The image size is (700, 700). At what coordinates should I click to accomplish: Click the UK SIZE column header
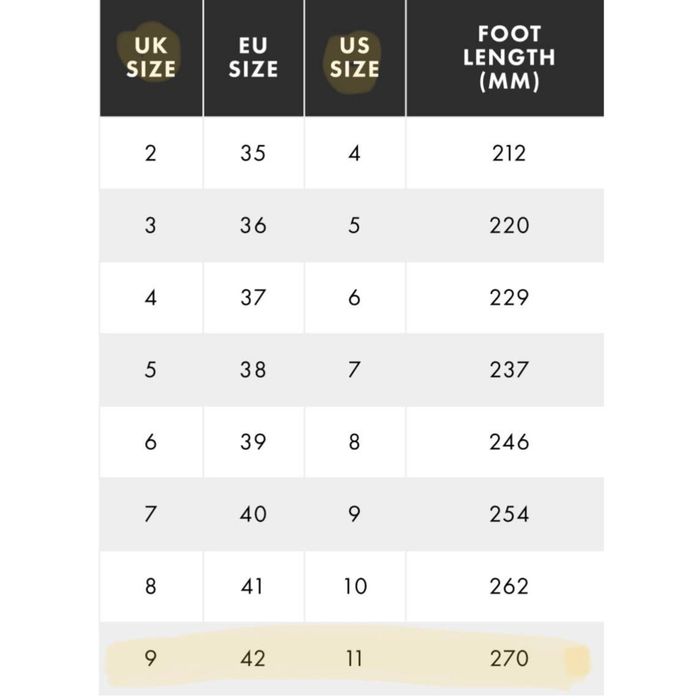point(151,58)
